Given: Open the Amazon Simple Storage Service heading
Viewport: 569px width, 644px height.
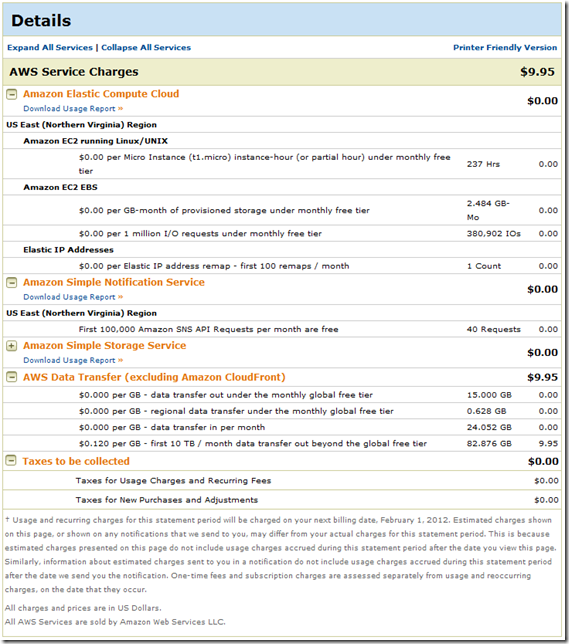Looking at the screenshot, I should [x=104, y=346].
